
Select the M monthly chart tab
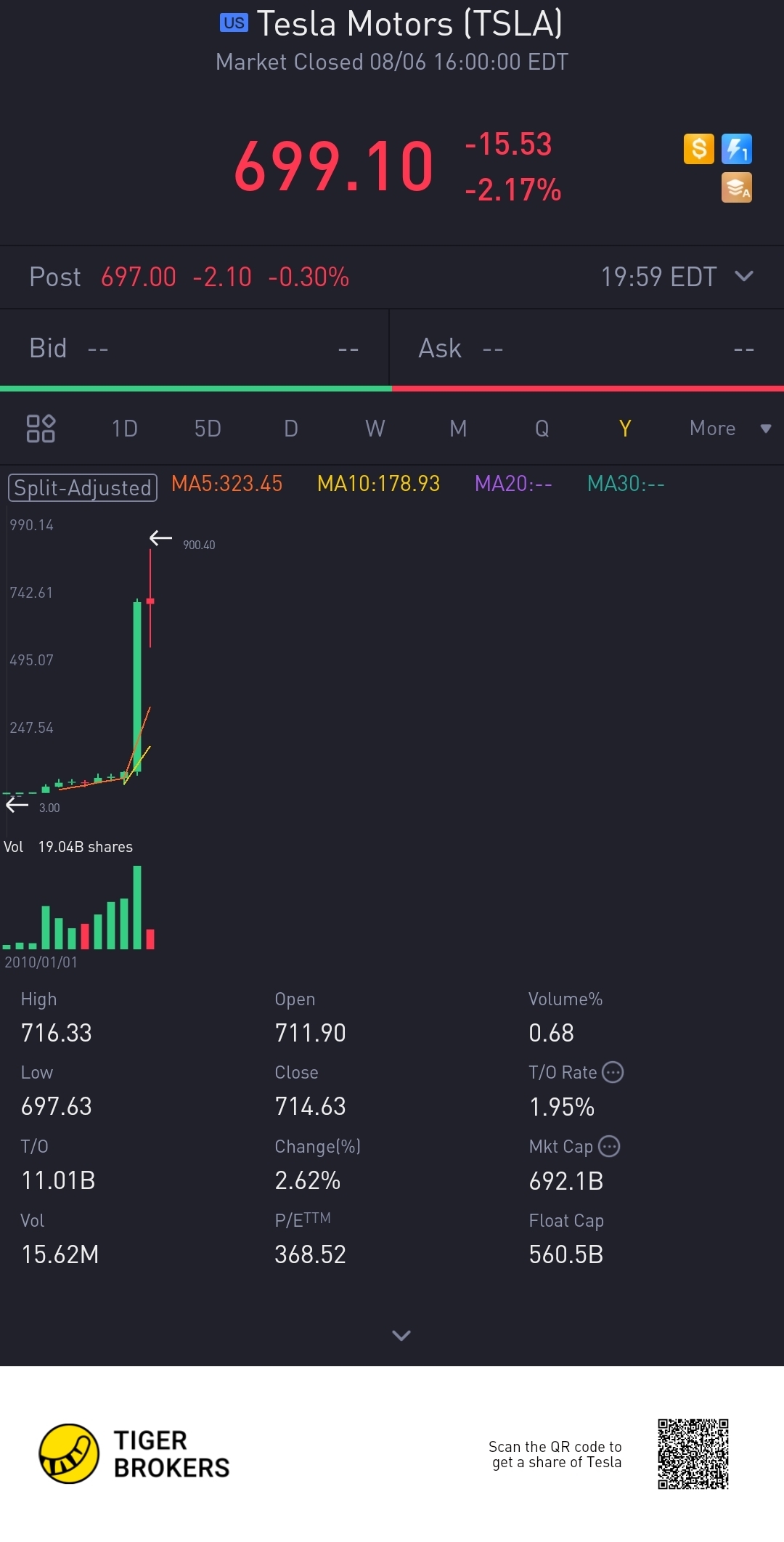click(x=458, y=429)
